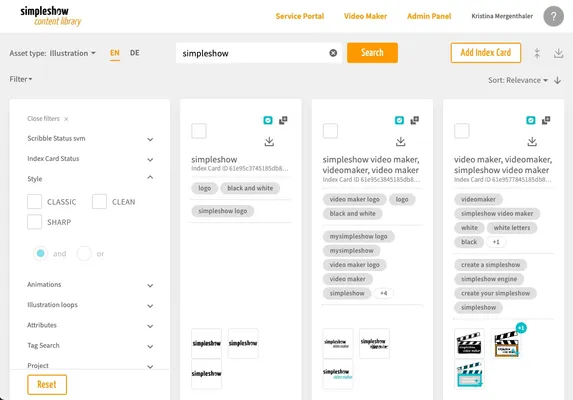Select checkbox on video maker, videomaker card
Viewport: 573px width, 400px height.
pos(462,131)
